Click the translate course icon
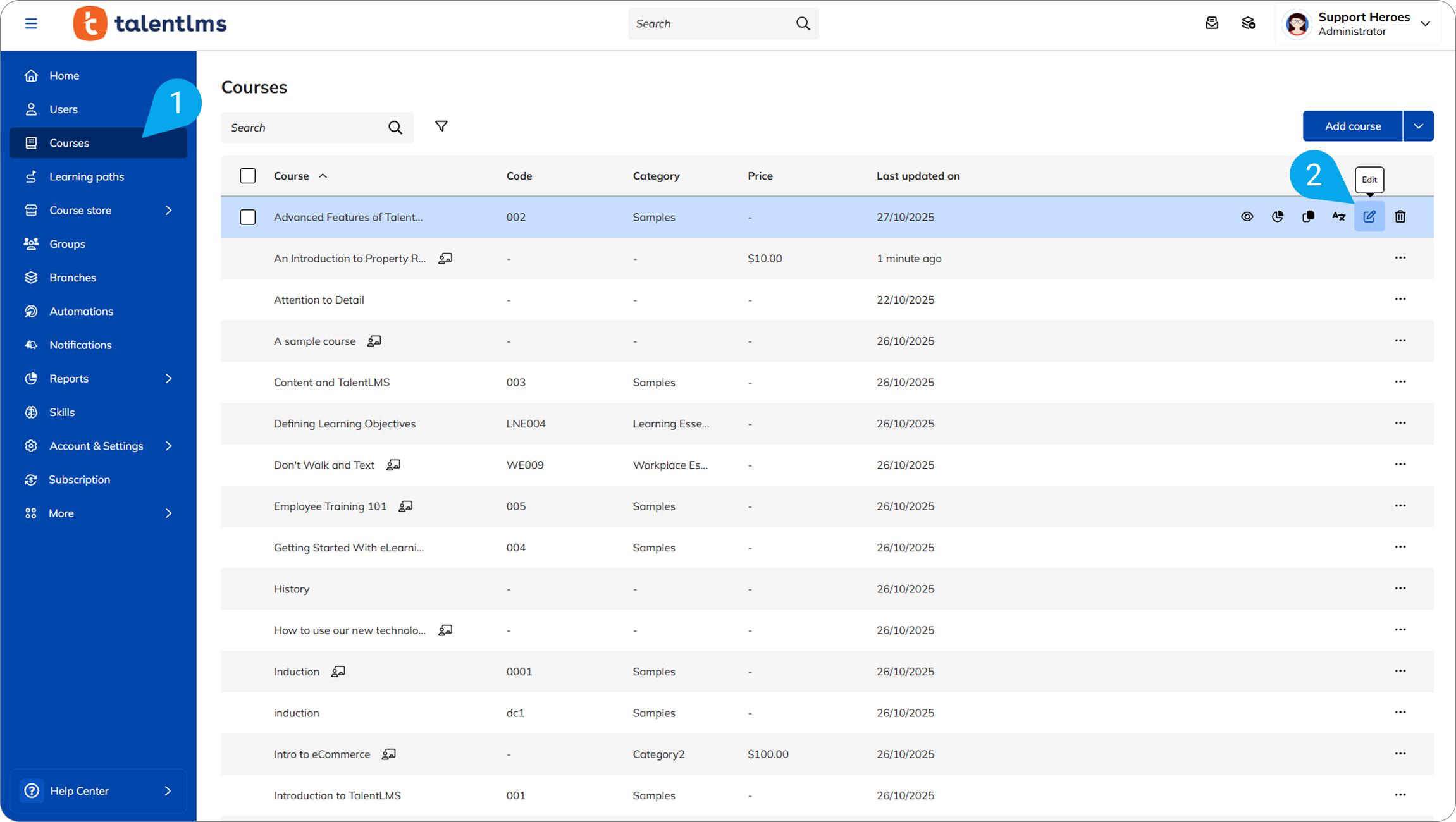Image resolution: width=1456 pixels, height=822 pixels. tap(1338, 217)
